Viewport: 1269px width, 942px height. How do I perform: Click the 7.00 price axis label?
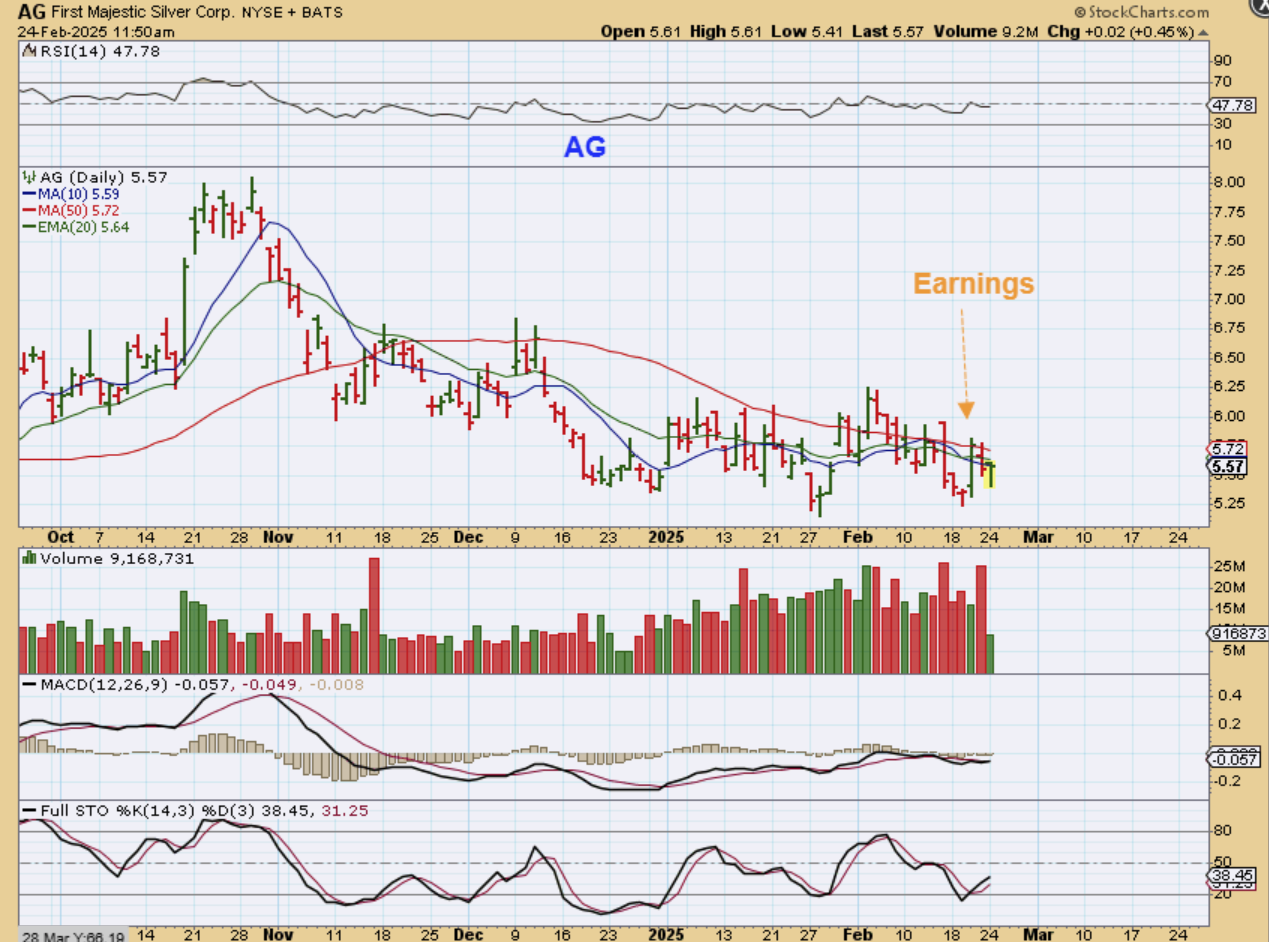1228,299
